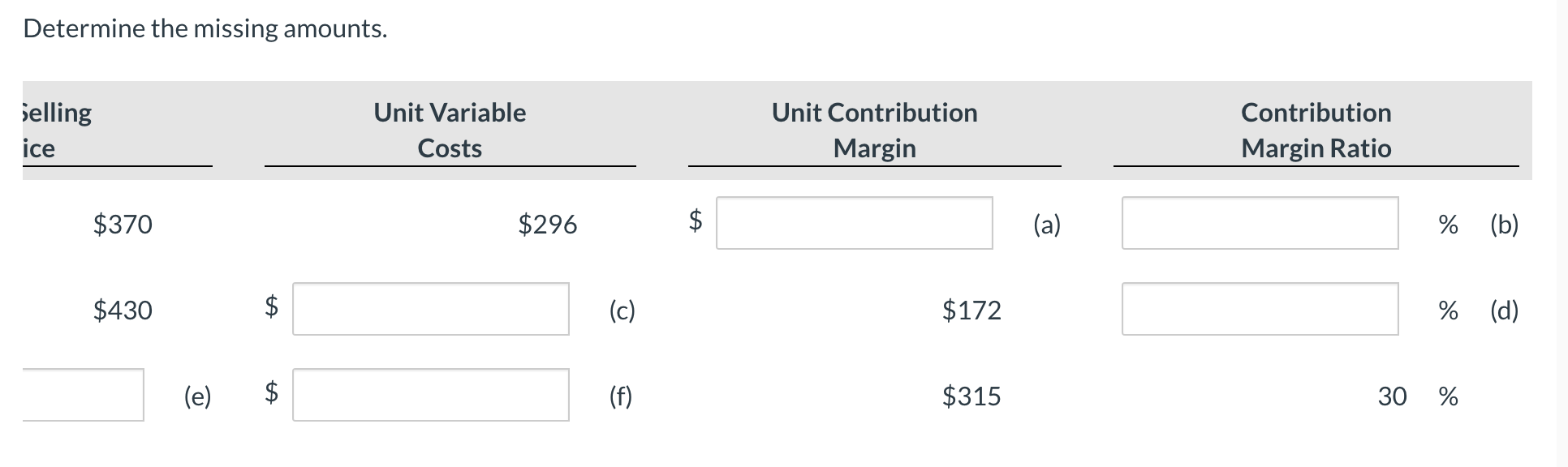Select the unit variable costs field (f)
Screen dimensions: 1568x467
tap(430, 395)
